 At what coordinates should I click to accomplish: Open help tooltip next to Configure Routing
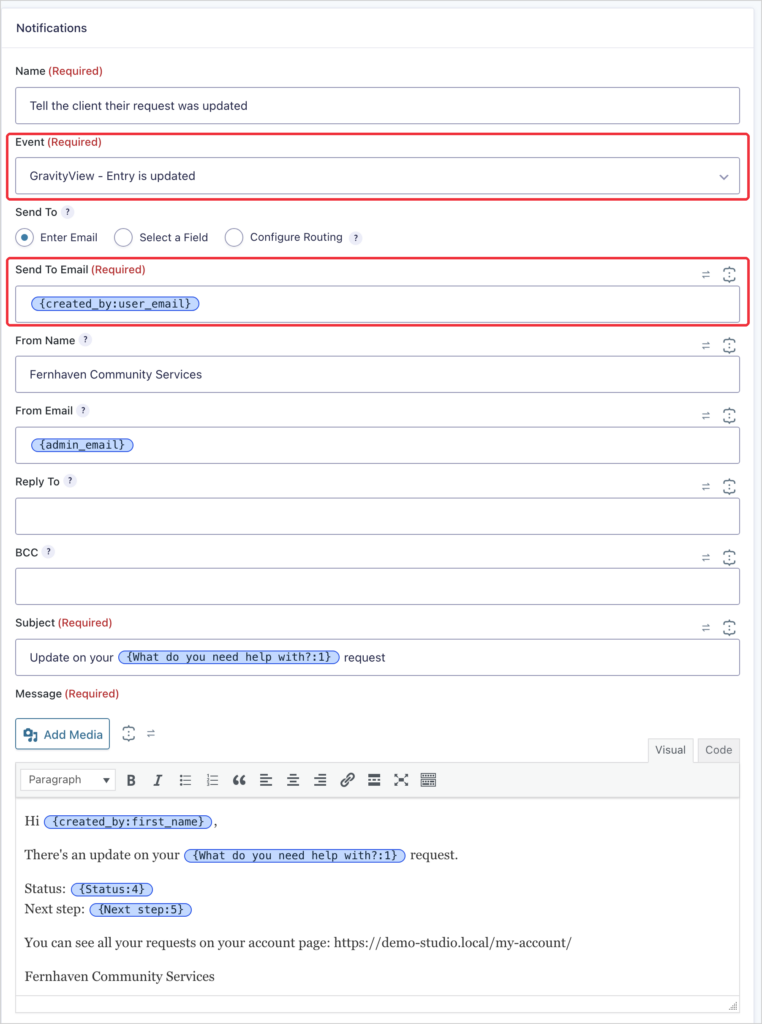click(355, 238)
